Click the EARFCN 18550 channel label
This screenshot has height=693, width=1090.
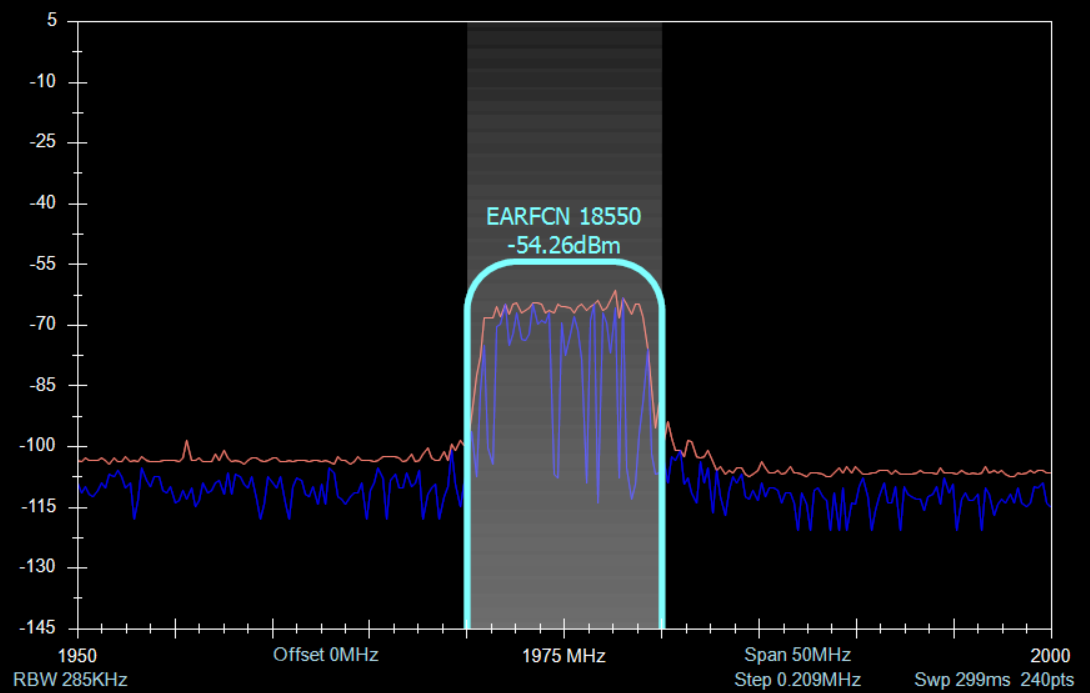coord(563,217)
